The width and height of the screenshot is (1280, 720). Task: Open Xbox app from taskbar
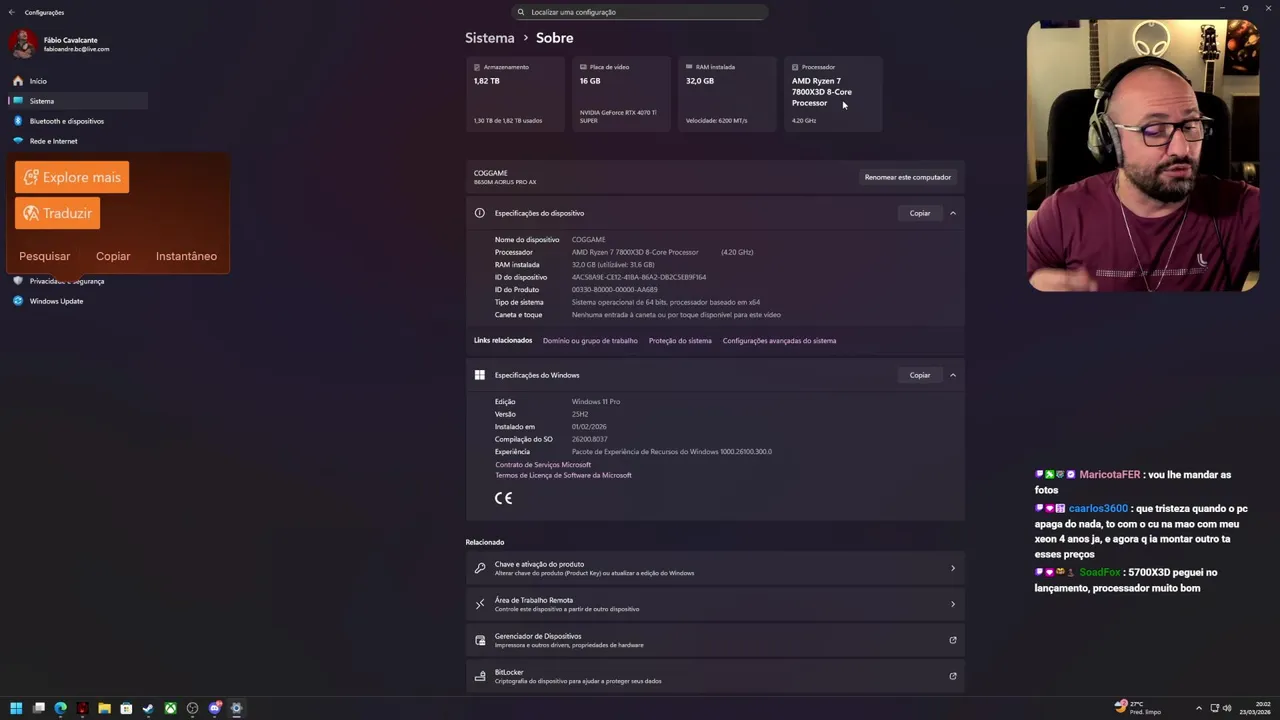click(170, 708)
